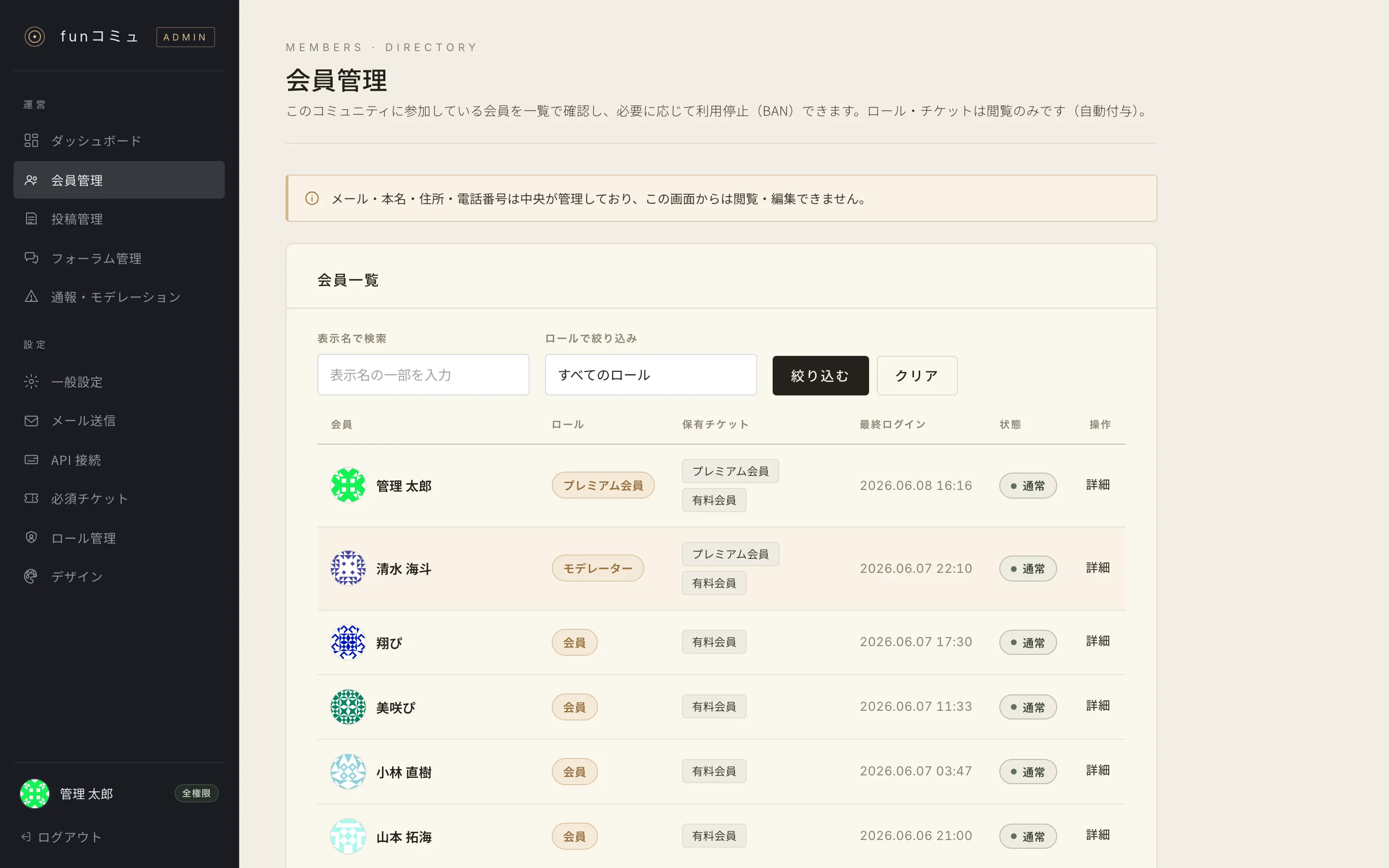Click the 最終ログイン column header

coord(893,424)
